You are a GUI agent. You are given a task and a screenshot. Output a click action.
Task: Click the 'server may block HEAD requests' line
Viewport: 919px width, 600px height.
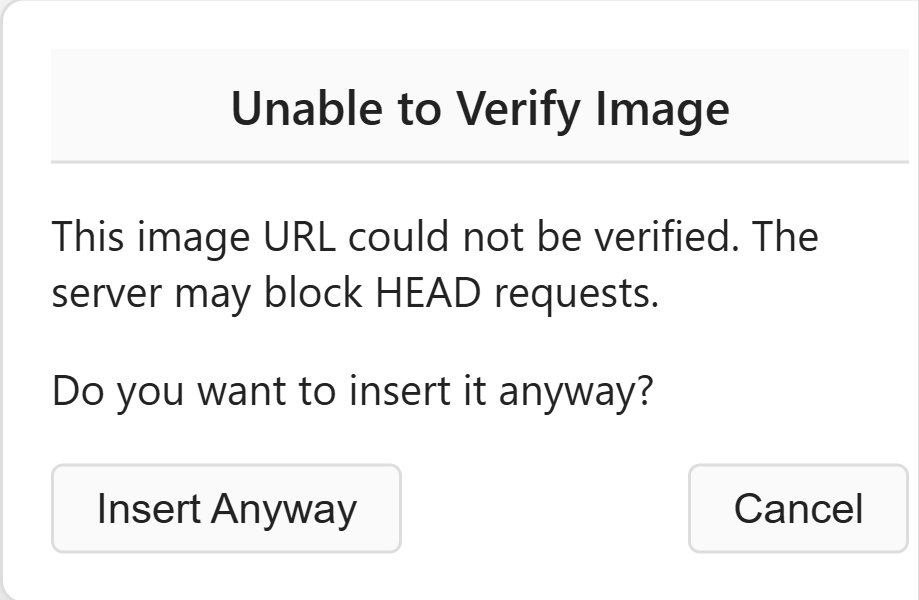(x=355, y=294)
